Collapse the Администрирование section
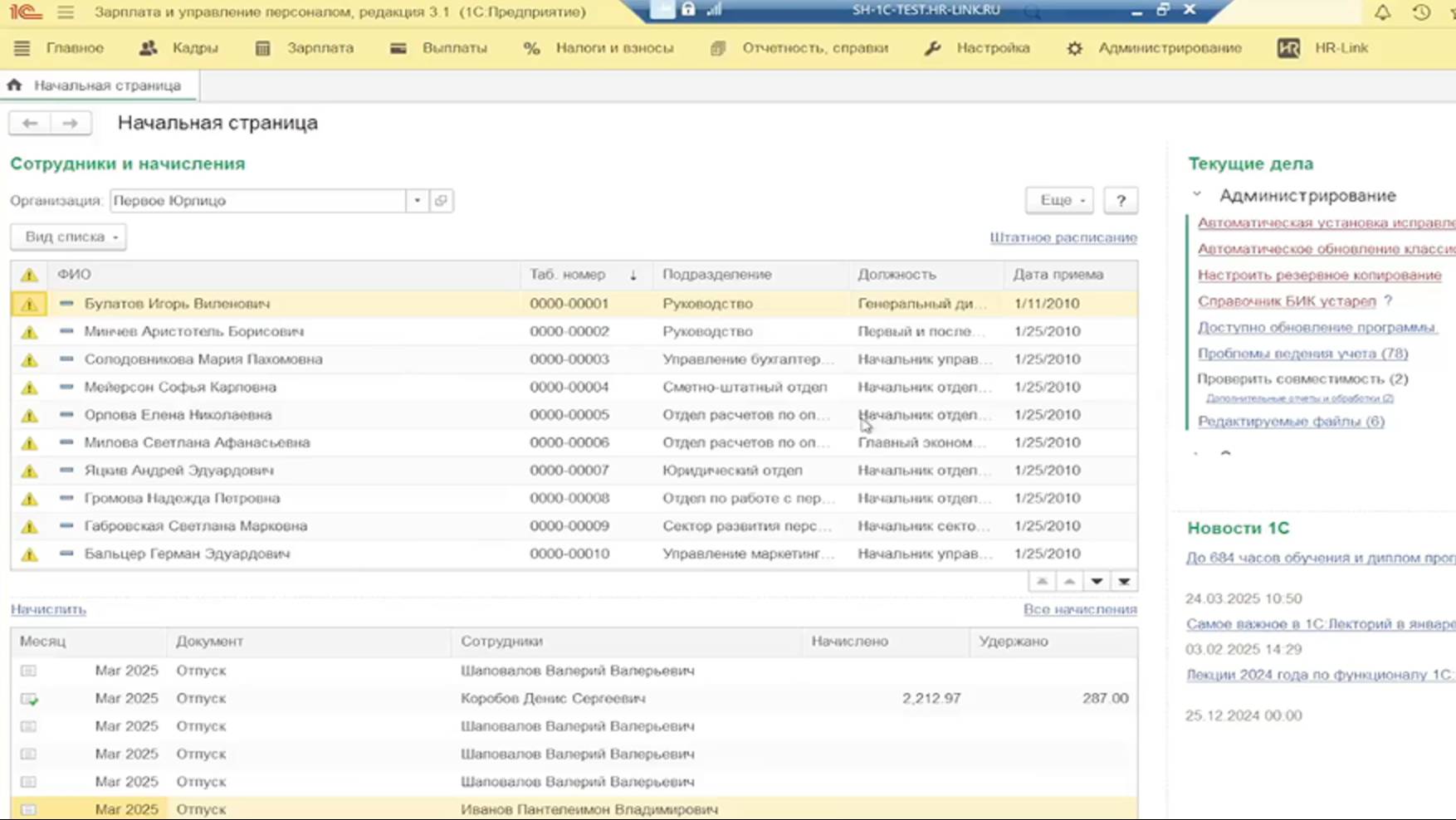The width and height of the screenshot is (1456, 820). coord(1196,195)
